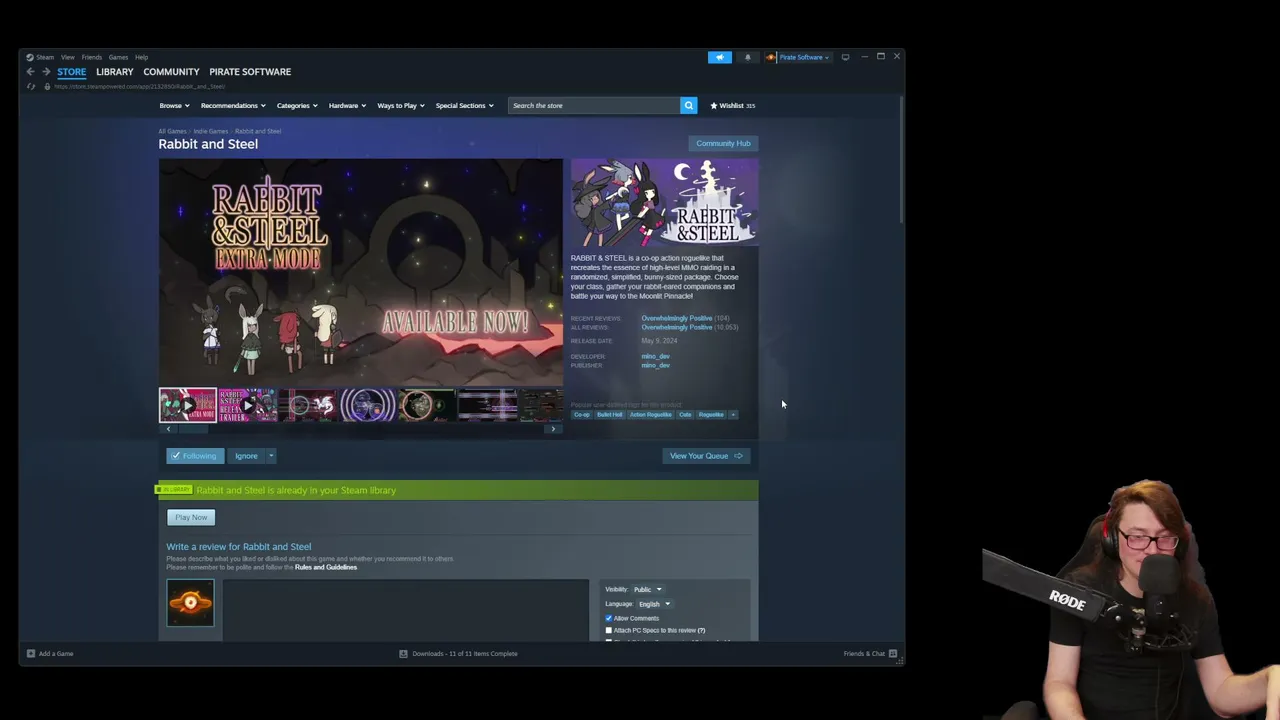1280x720 pixels.
Task: Open the Friends menu
Action: click(91, 57)
